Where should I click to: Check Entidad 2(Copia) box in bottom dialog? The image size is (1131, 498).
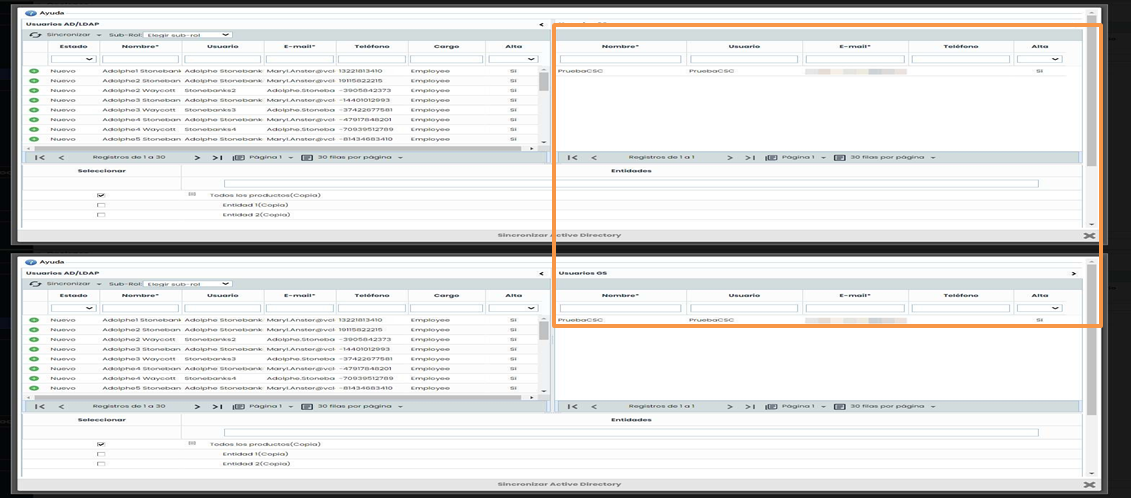click(100, 464)
